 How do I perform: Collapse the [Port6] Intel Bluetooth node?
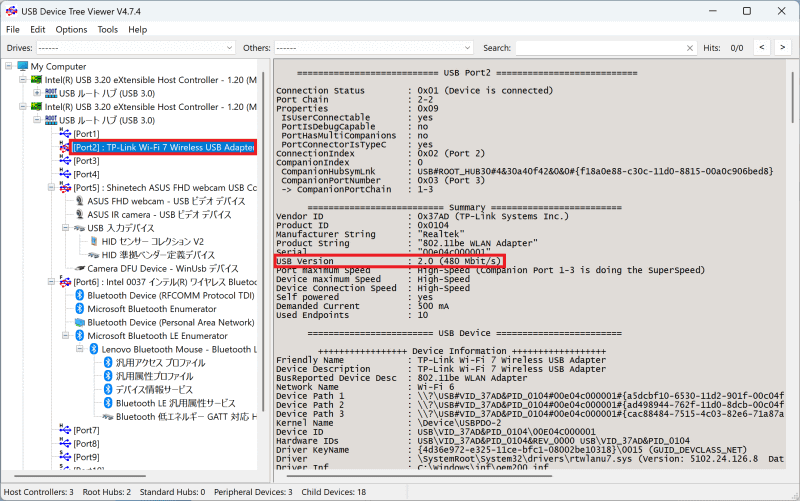click(52, 282)
